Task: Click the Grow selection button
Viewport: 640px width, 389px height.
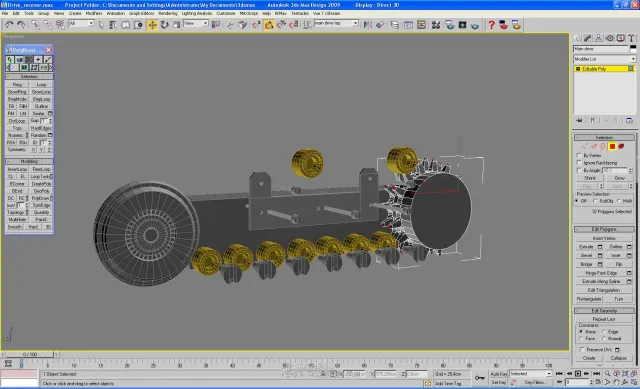Action: pos(619,178)
